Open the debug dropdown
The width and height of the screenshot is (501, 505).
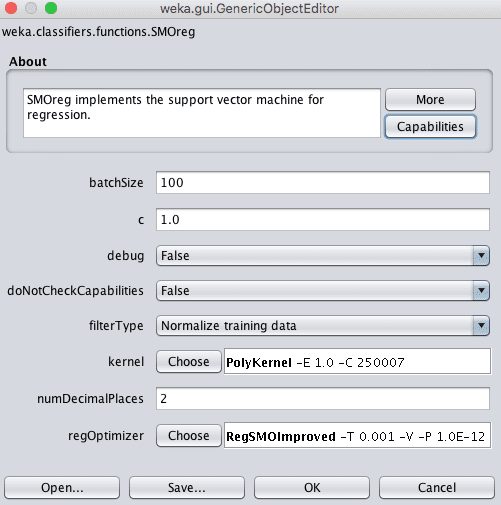pos(323,256)
